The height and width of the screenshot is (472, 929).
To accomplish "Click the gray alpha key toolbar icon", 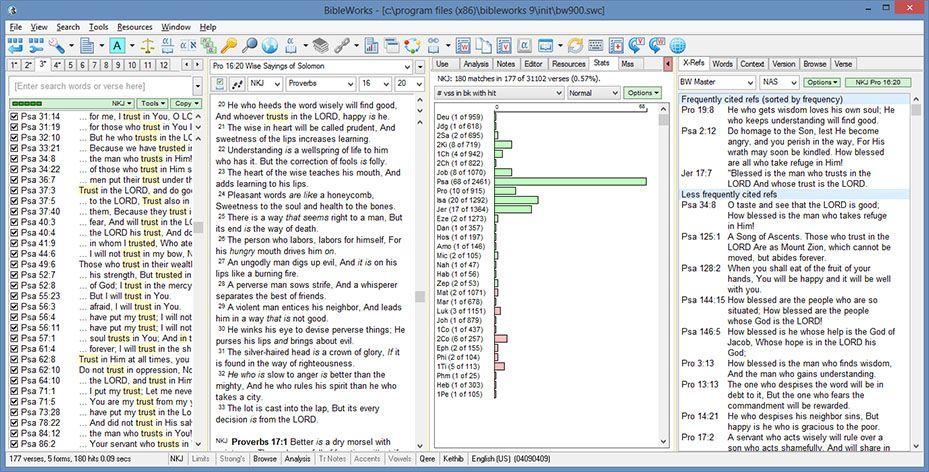I will (524, 45).
